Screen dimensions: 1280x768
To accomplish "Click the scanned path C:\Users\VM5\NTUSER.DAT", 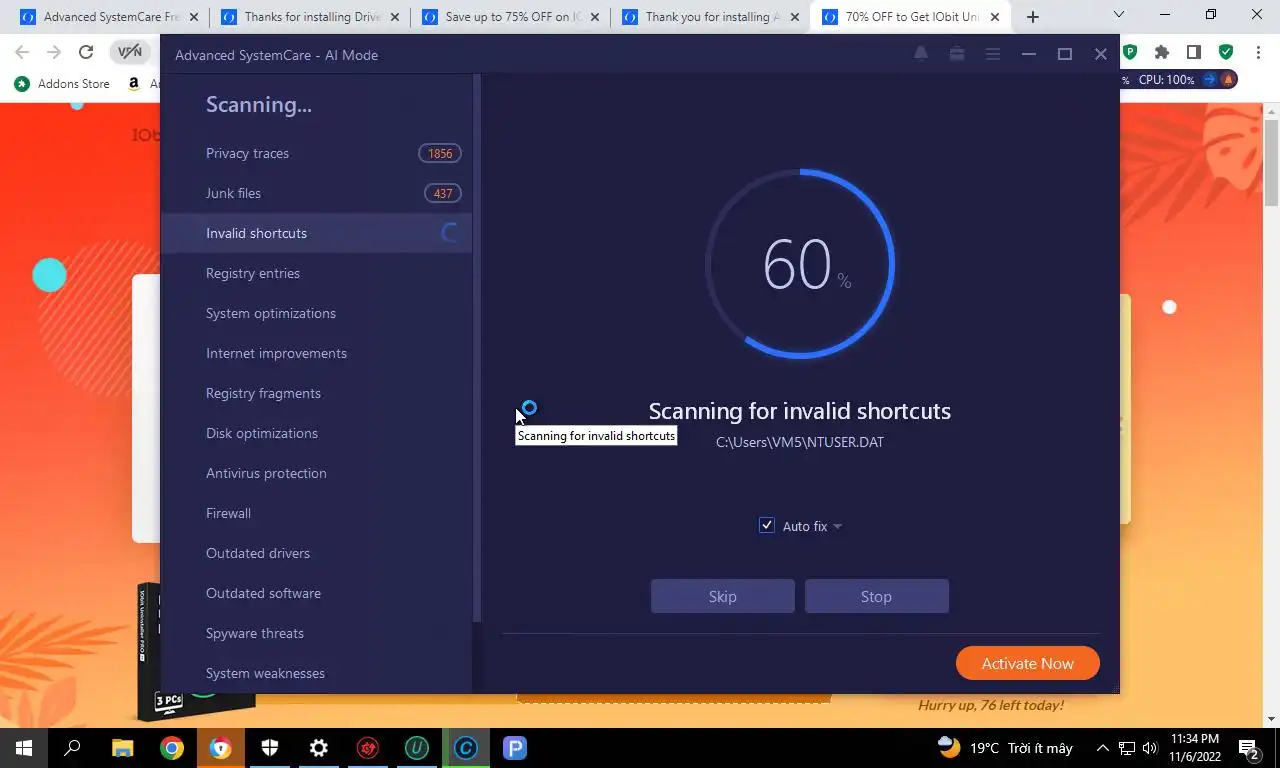I will [800, 442].
